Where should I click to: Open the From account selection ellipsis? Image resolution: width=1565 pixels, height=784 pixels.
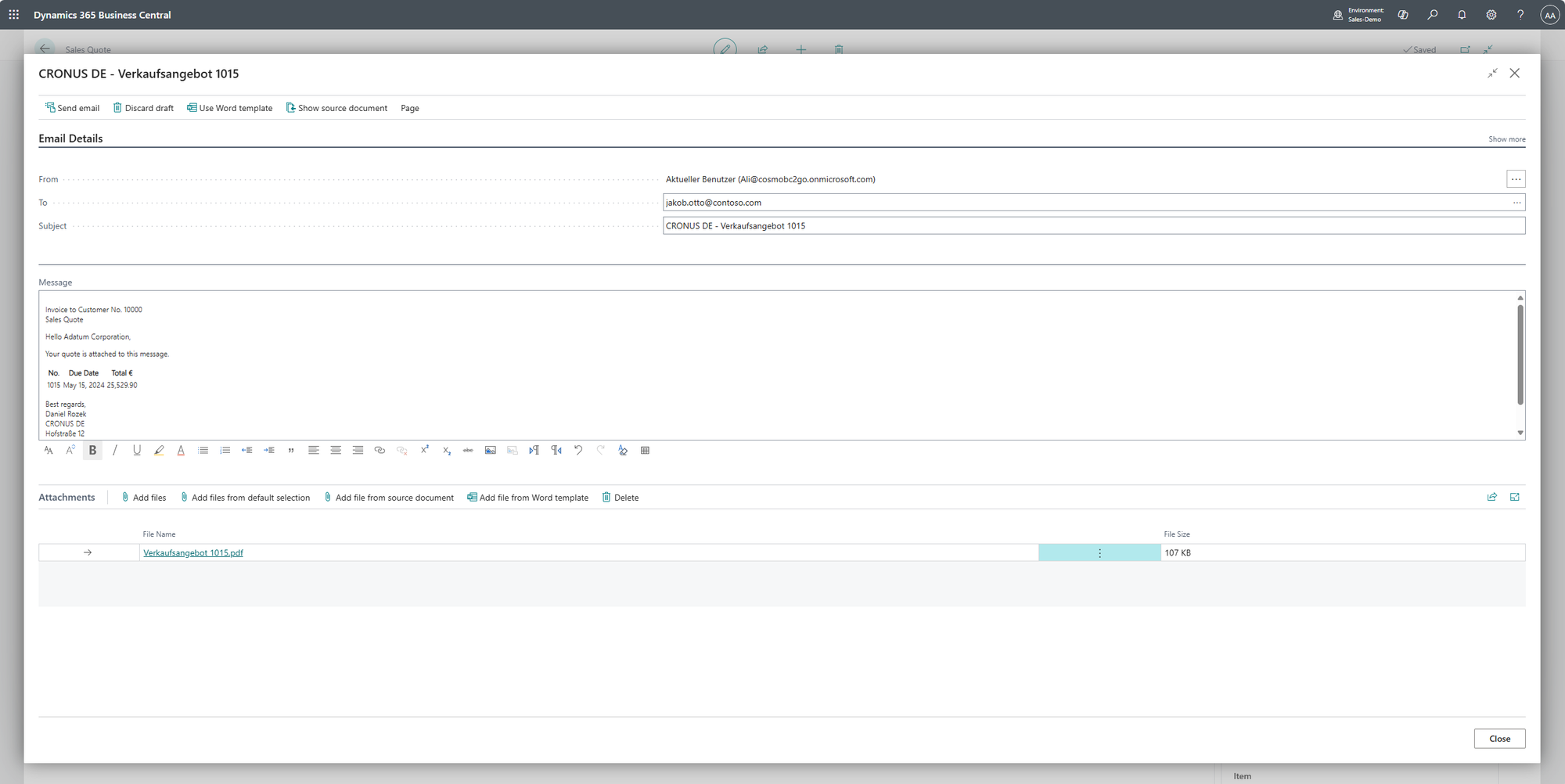click(x=1516, y=179)
